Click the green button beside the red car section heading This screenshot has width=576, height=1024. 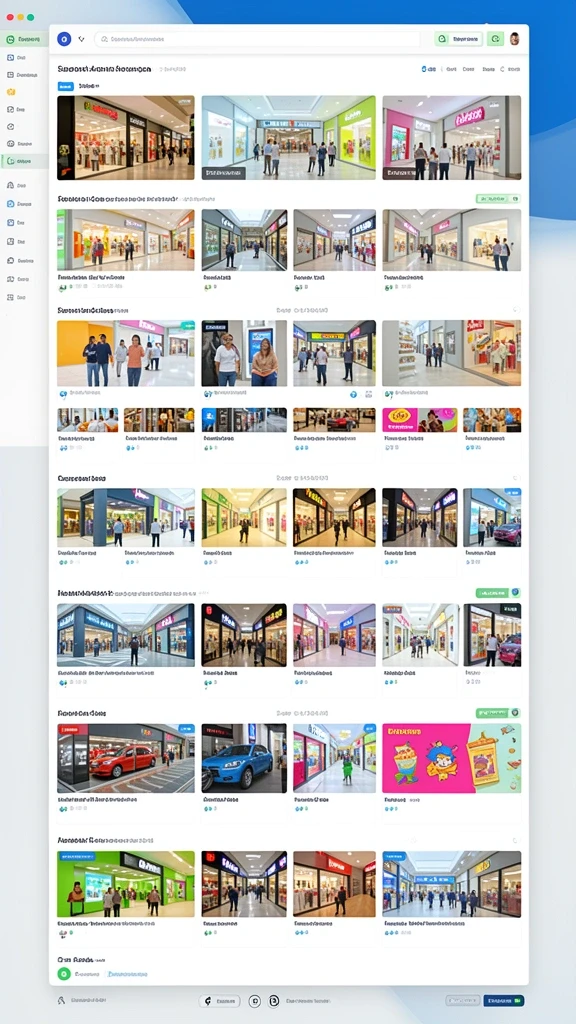tap(498, 712)
